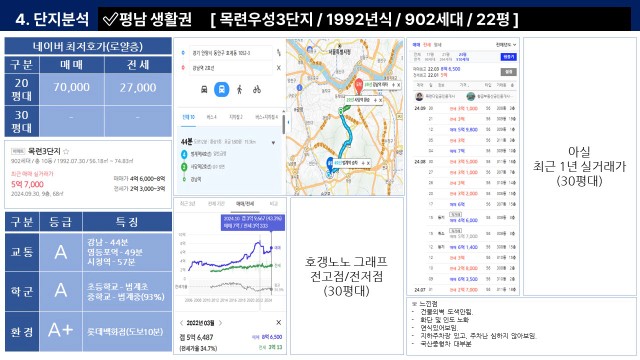Select the public transit mode icon
640x360 pixels.
(x=222, y=89)
